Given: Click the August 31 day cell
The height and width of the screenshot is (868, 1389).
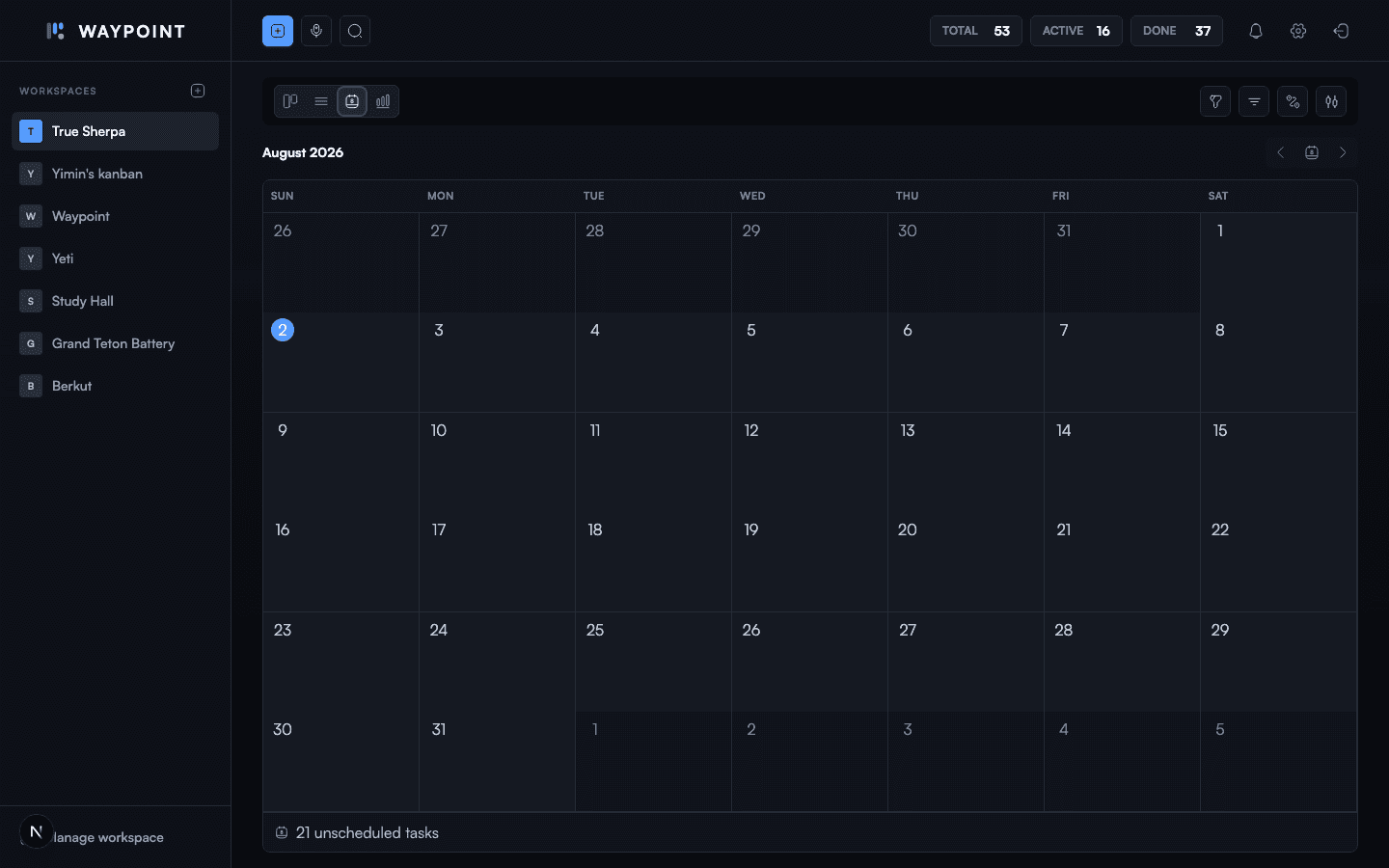Looking at the screenshot, I should point(497,762).
